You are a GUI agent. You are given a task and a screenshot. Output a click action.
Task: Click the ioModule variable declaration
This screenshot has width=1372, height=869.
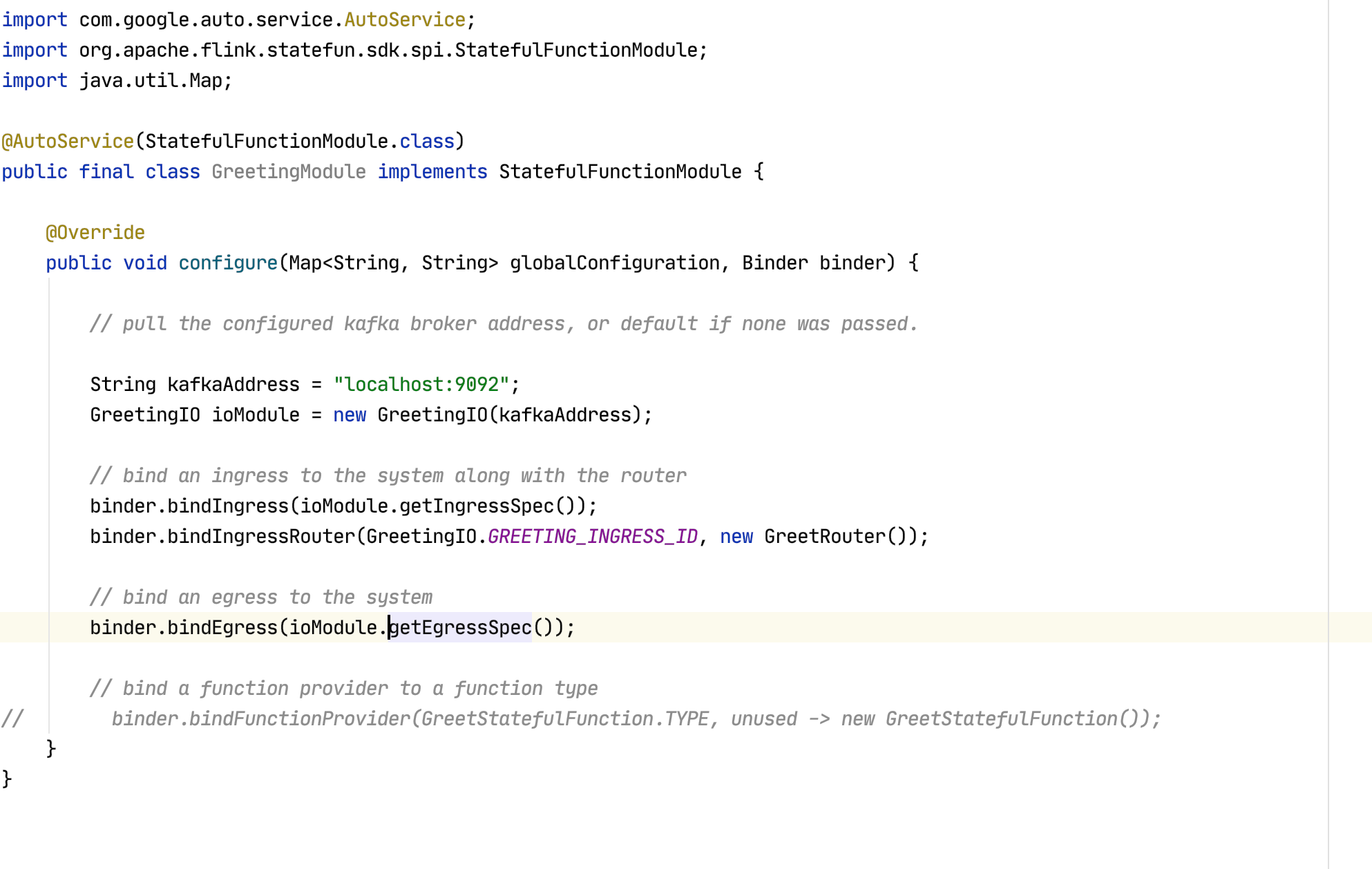click(x=256, y=415)
